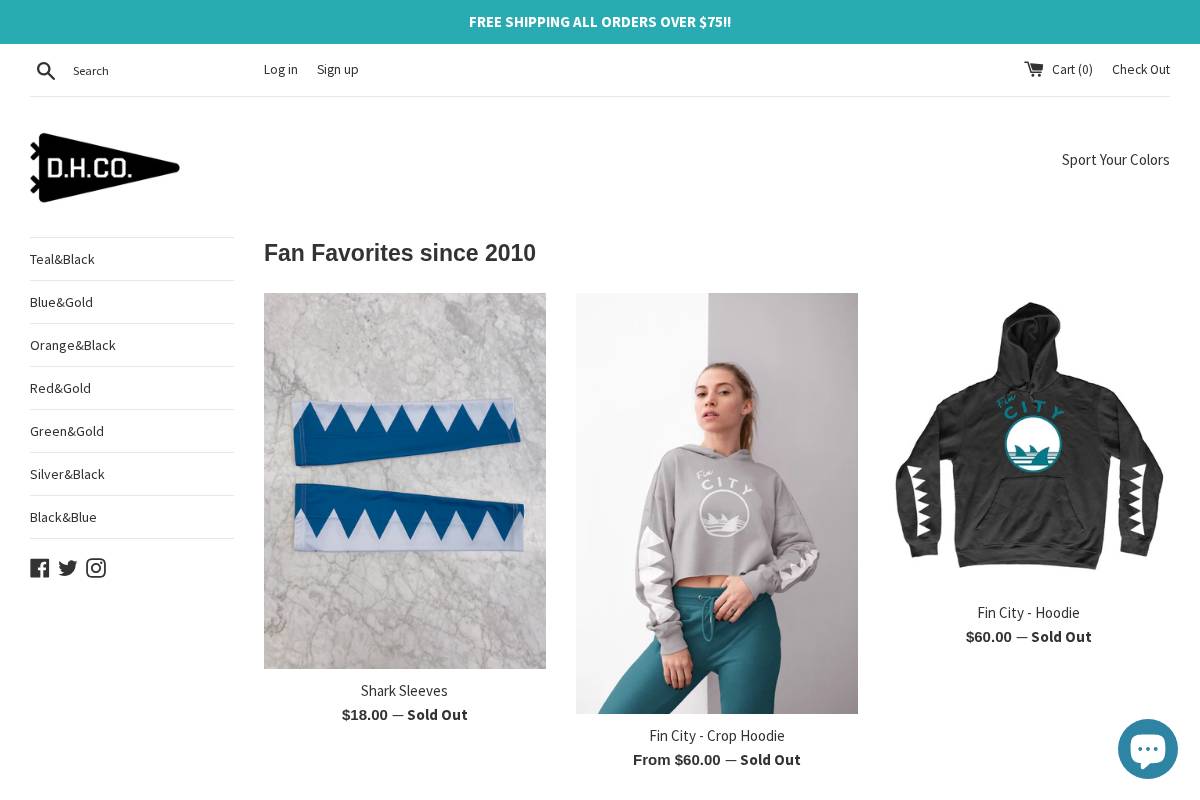Select the black Fin City Hoodie image
This screenshot has width=1200, height=800.
1028,437
